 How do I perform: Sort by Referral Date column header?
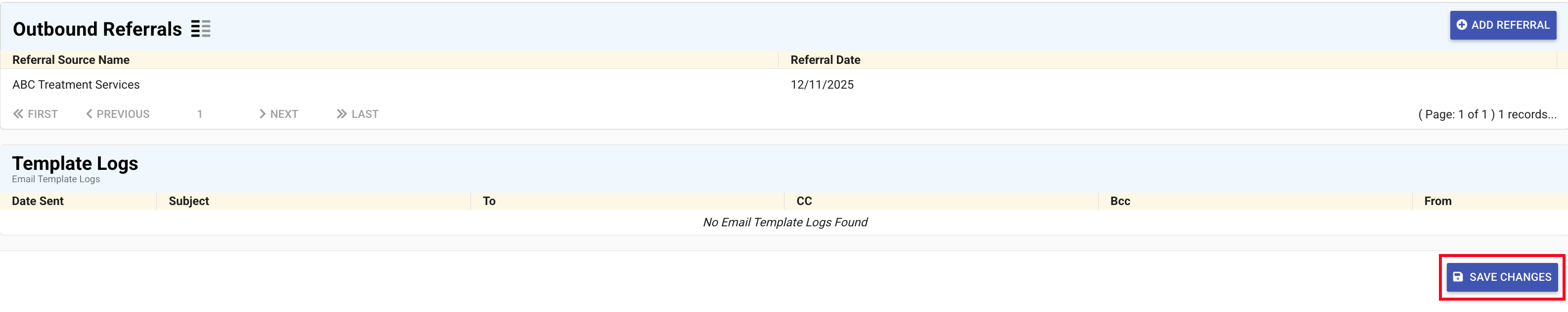[x=825, y=60]
